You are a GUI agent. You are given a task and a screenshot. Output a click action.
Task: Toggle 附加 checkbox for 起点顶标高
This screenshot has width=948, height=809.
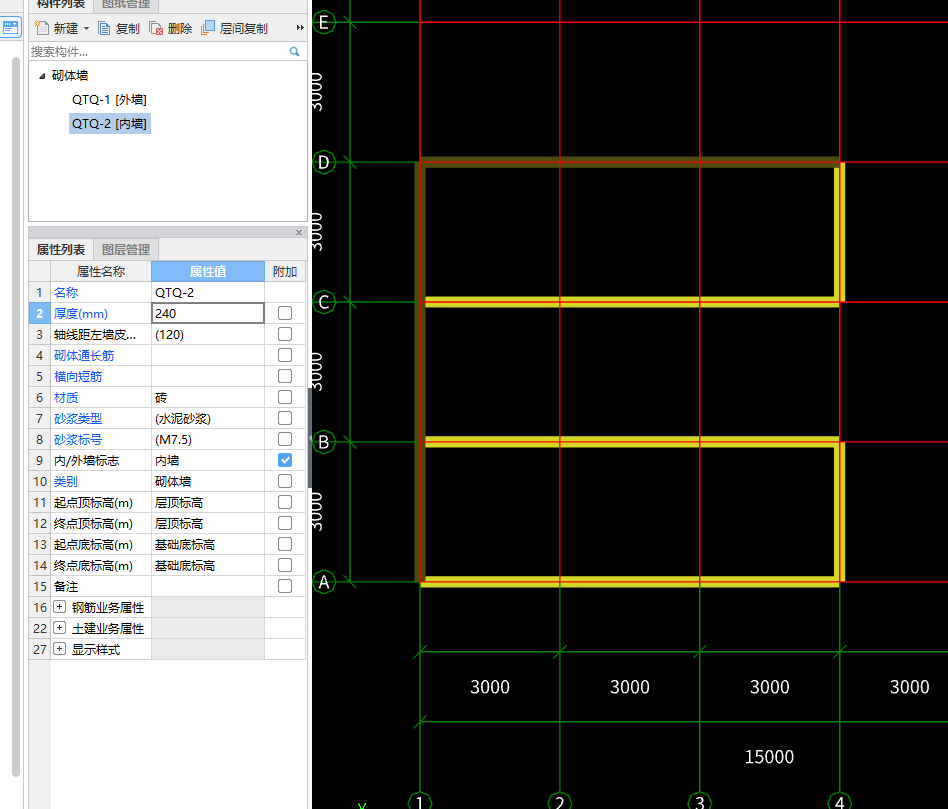point(285,502)
